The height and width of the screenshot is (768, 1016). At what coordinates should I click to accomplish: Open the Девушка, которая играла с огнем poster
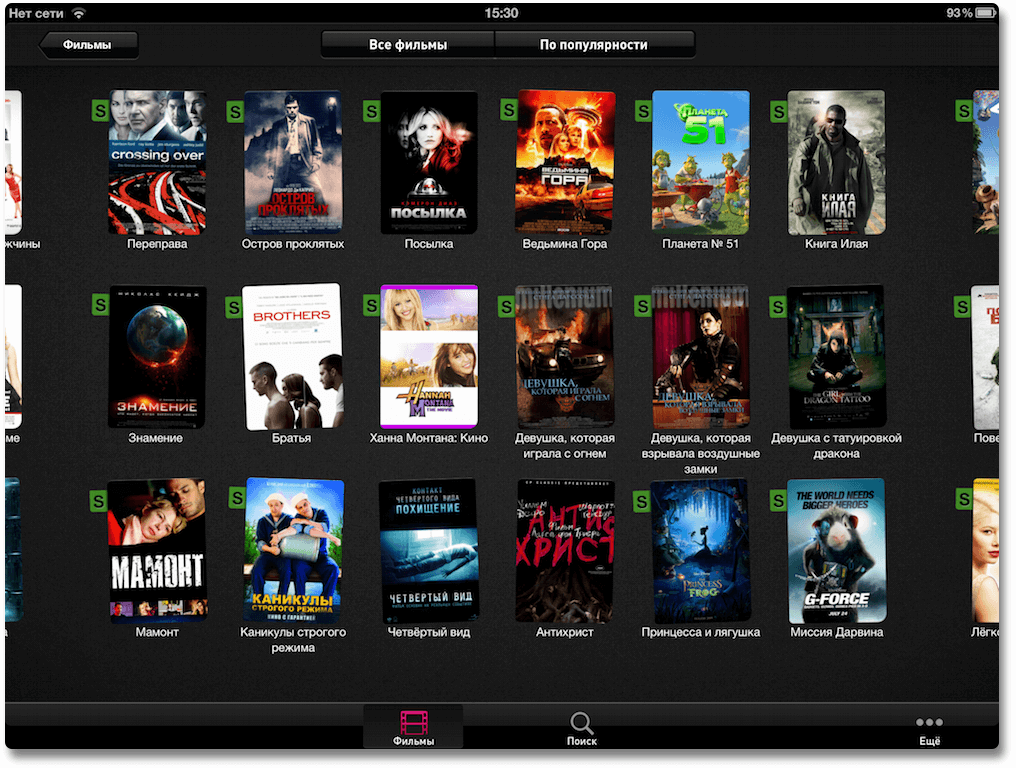pyautogui.click(x=564, y=356)
